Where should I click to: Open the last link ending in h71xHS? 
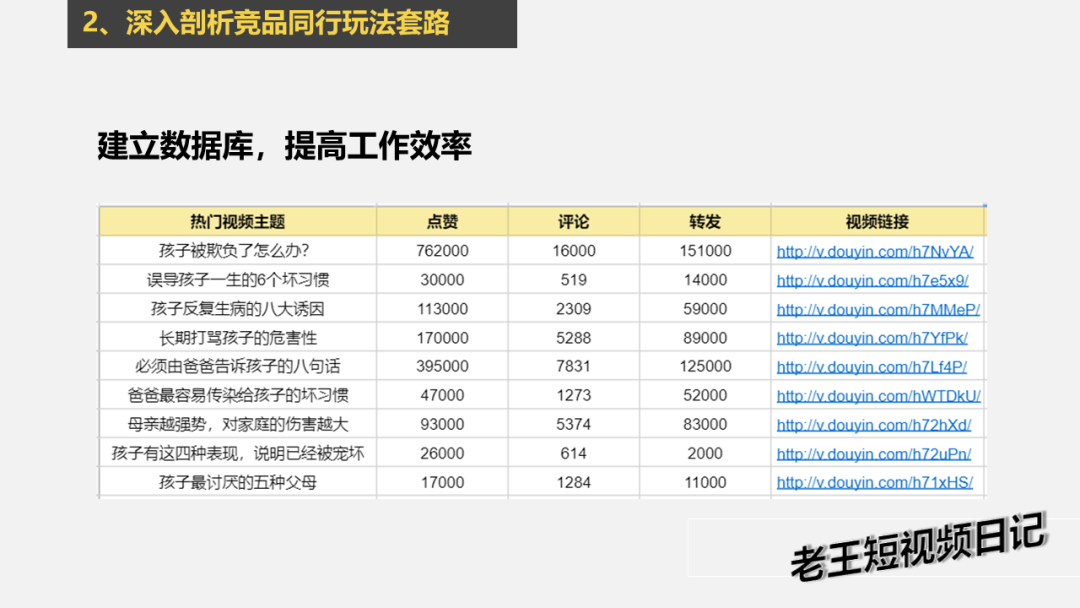click(x=874, y=483)
